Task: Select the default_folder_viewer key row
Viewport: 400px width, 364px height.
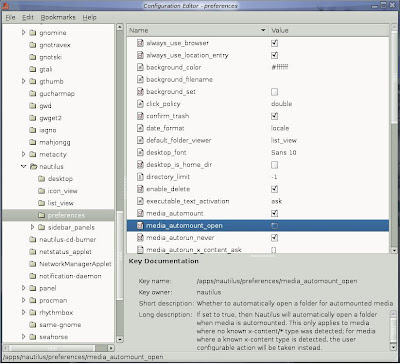Action: [258, 140]
